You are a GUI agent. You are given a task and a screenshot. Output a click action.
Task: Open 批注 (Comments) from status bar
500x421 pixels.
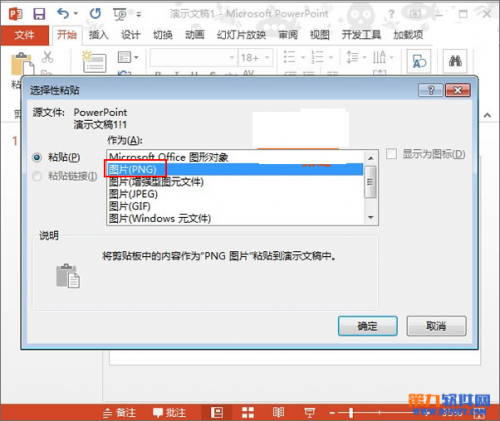[x=169, y=413]
